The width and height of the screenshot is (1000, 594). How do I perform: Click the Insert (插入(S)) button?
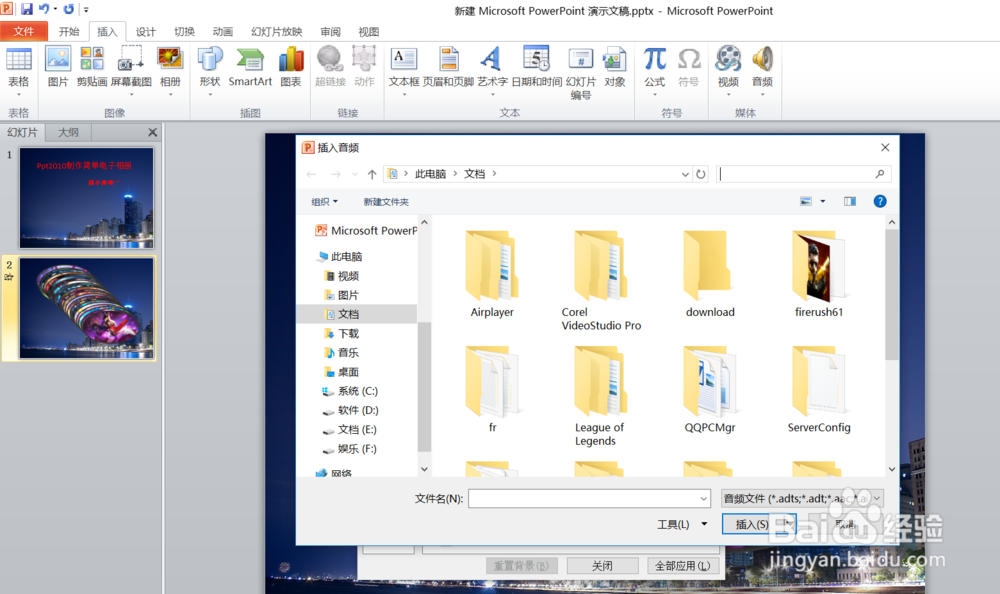tap(752, 524)
